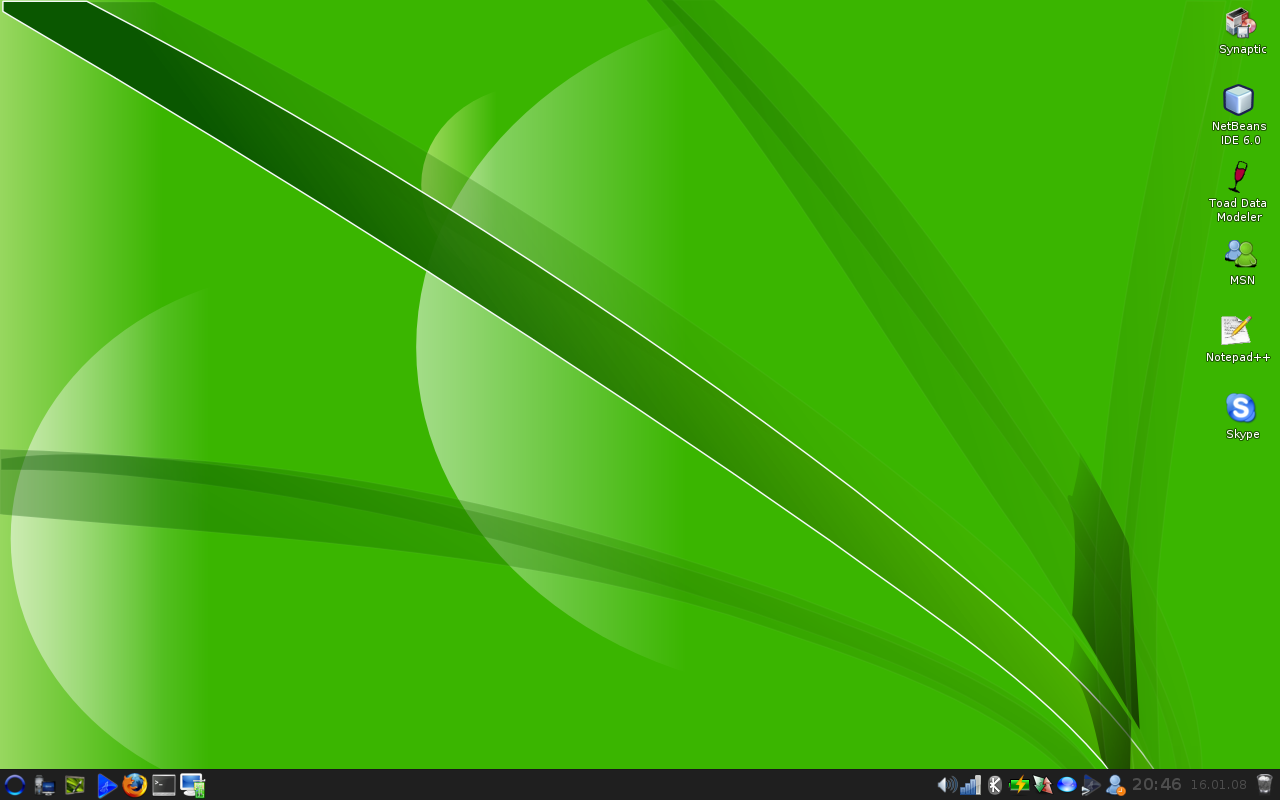Open Toad Data Modeler wine shortcut

tap(1238, 192)
